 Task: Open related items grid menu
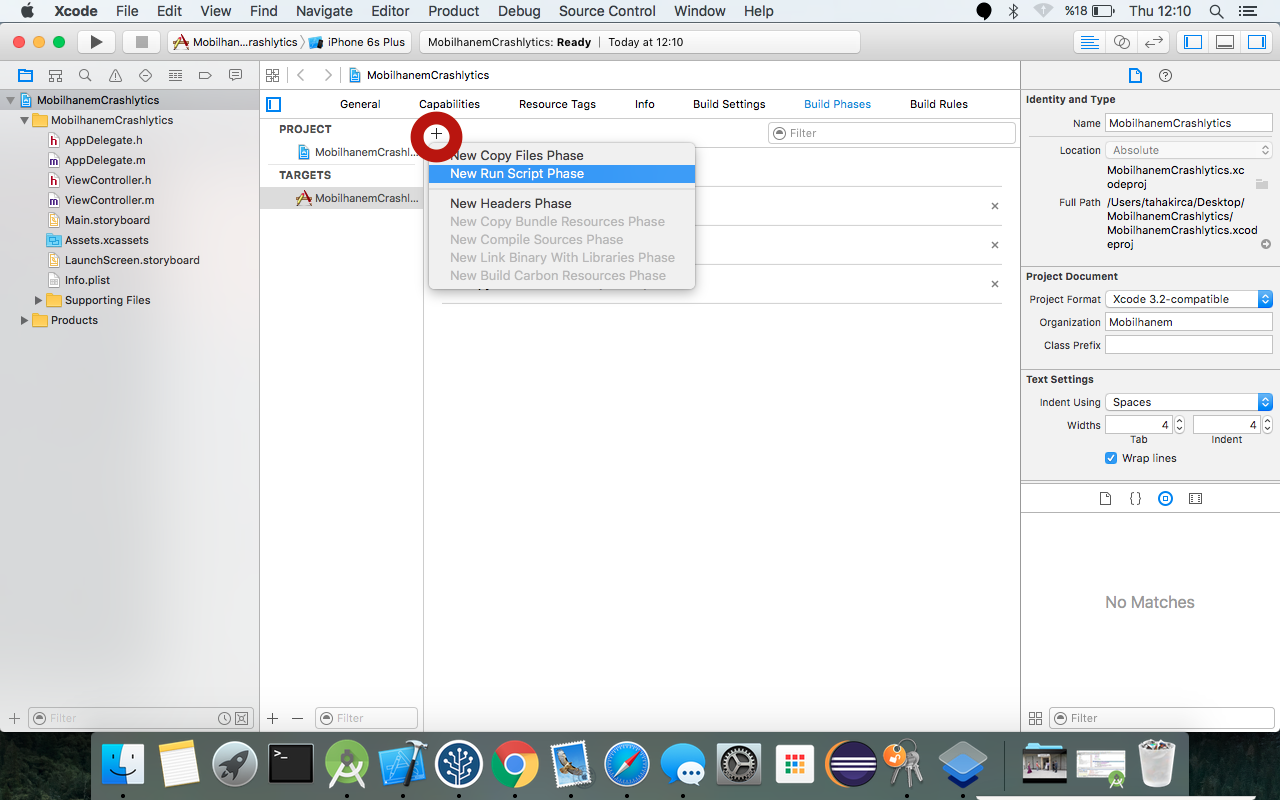tap(272, 75)
